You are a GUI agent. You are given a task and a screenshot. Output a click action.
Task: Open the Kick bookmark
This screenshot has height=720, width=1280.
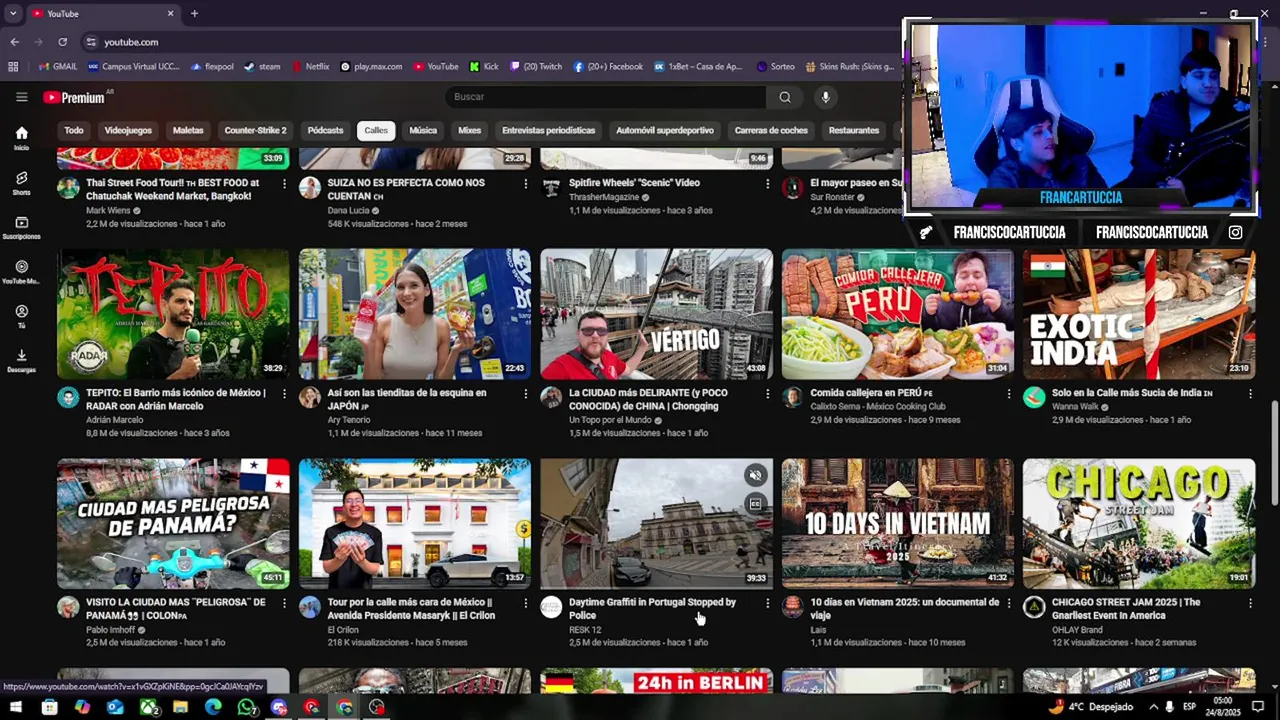point(484,67)
